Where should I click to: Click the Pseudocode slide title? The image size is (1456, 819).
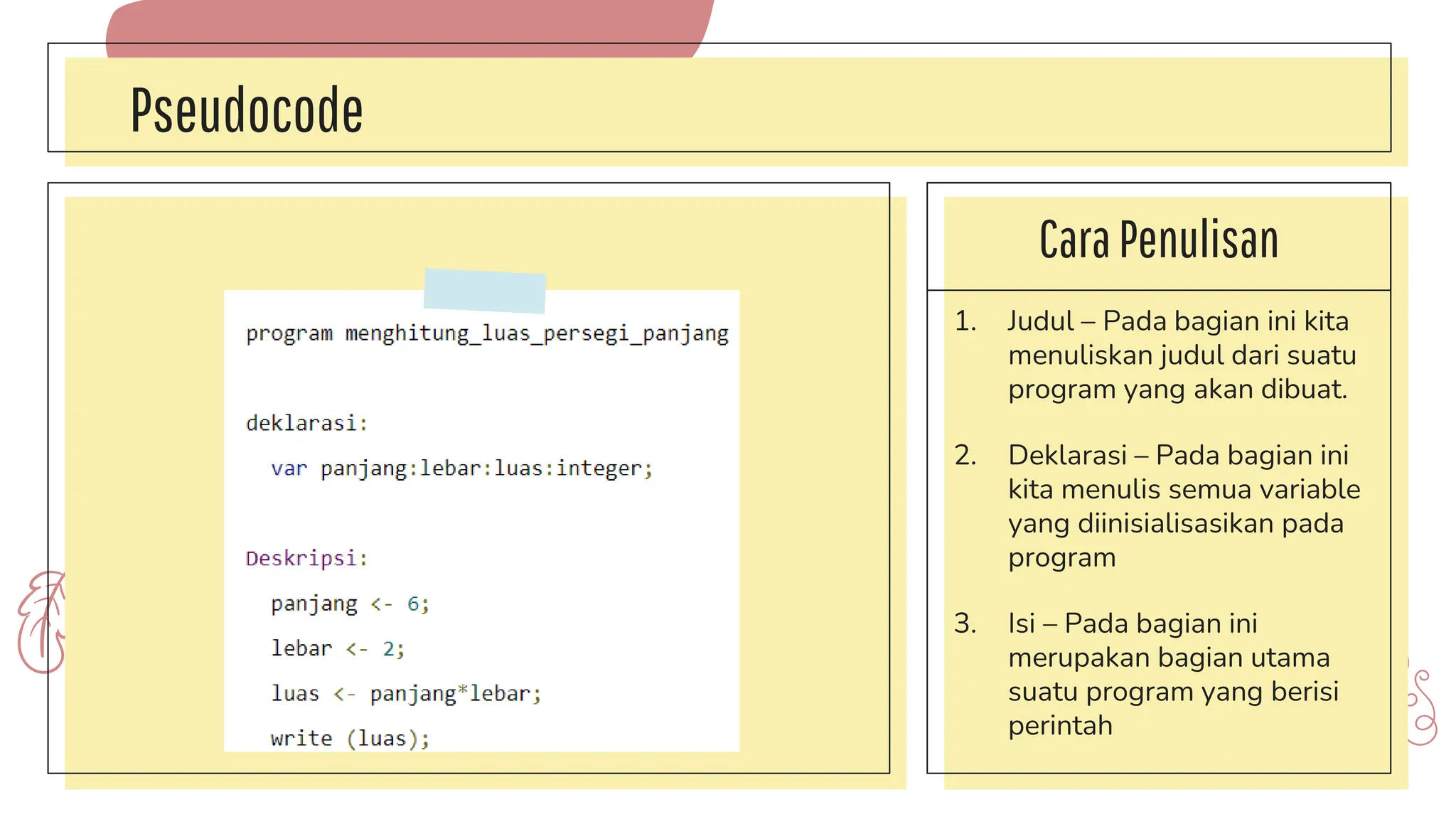pos(246,110)
